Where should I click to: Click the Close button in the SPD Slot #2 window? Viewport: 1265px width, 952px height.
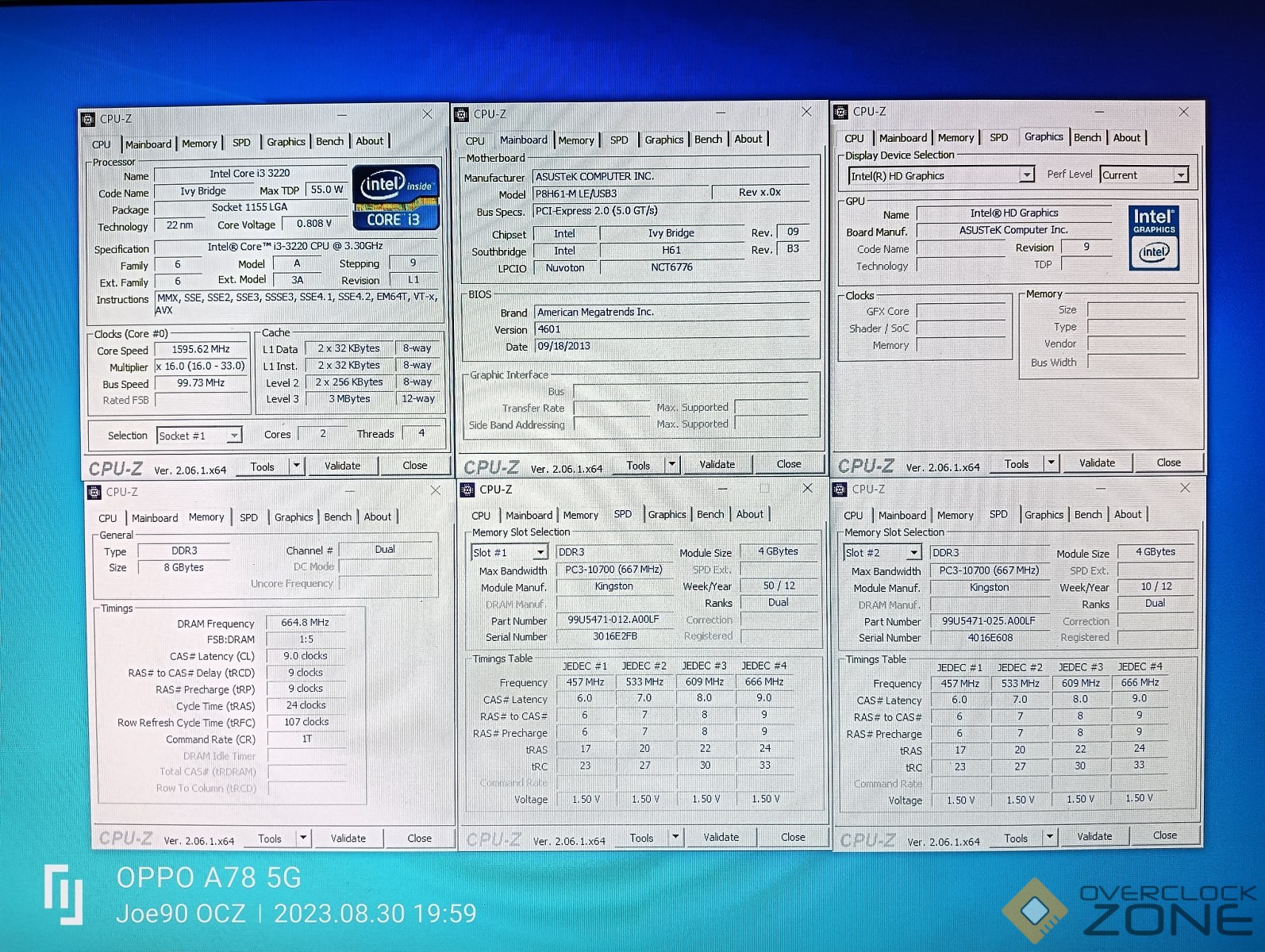(1164, 835)
